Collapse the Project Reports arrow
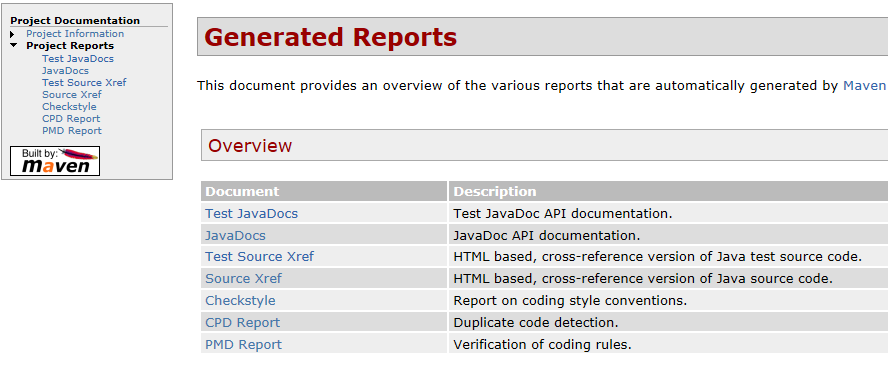This screenshot has width=888, height=366. (14, 45)
